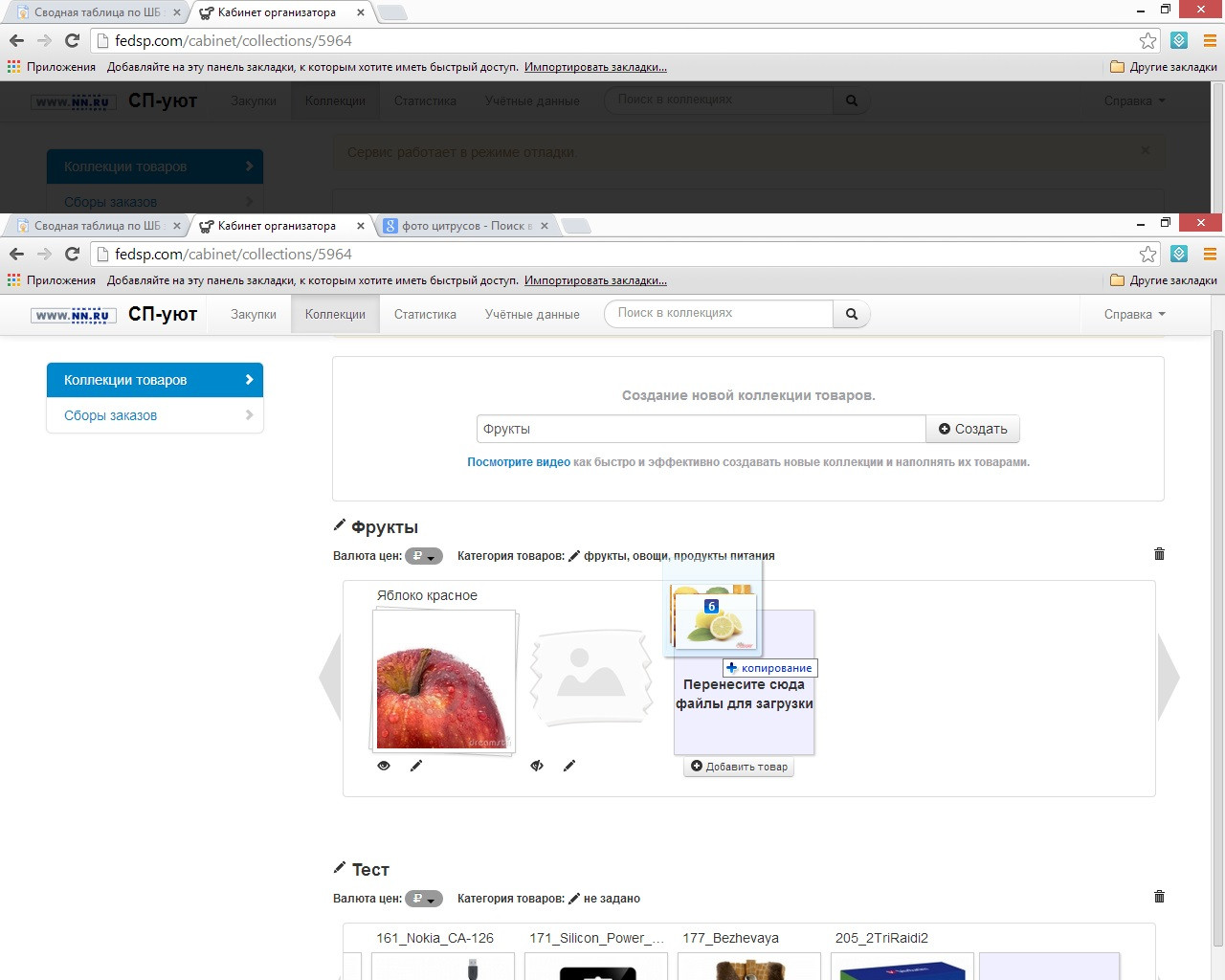The width and height of the screenshot is (1225, 980).
Task: Go back in the background browser window
Action: click(16, 40)
